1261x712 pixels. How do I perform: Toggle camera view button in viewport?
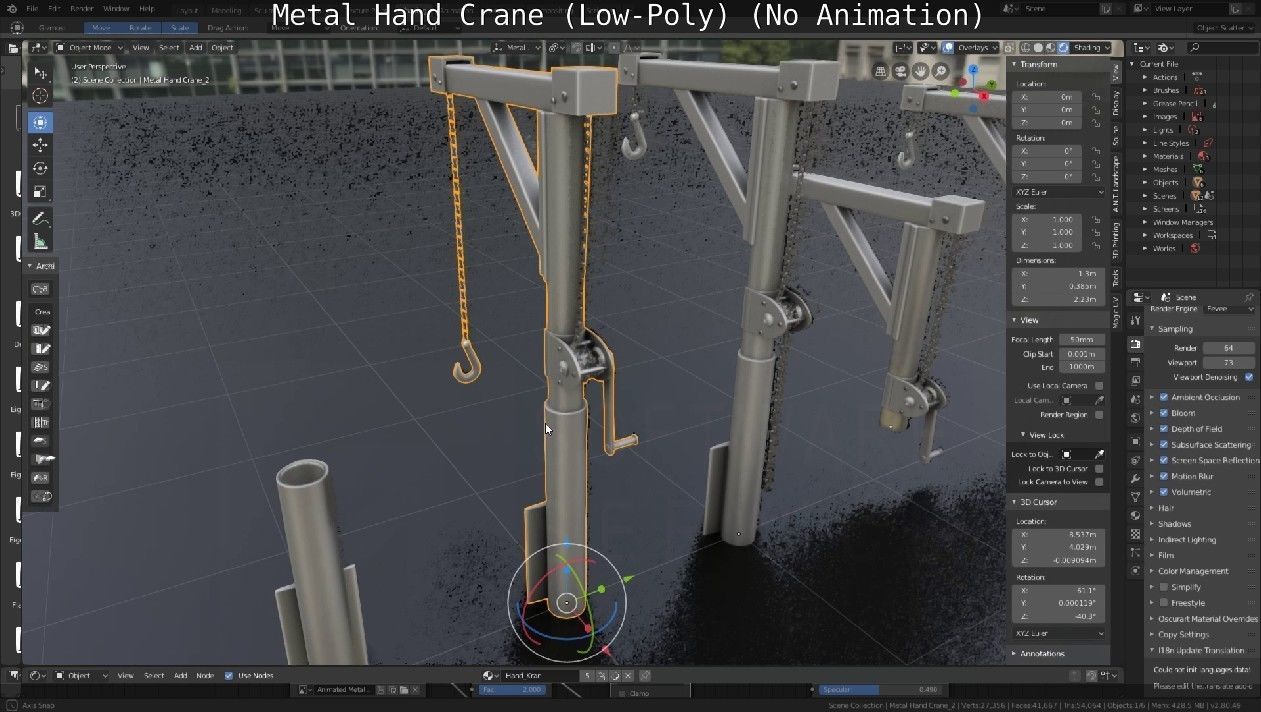click(901, 71)
